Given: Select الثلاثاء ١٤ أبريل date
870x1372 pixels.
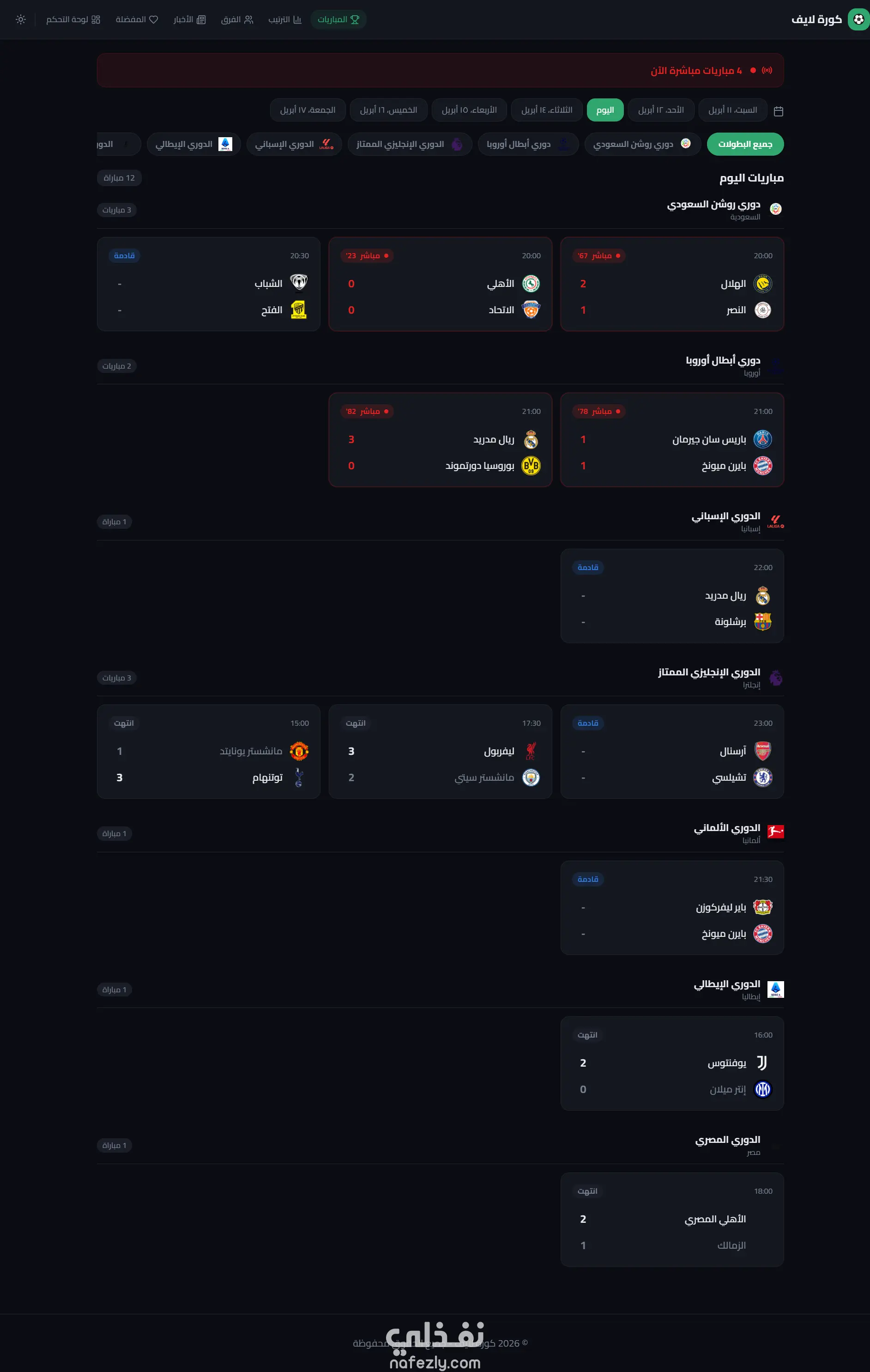Looking at the screenshot, I should coord(547,110).
